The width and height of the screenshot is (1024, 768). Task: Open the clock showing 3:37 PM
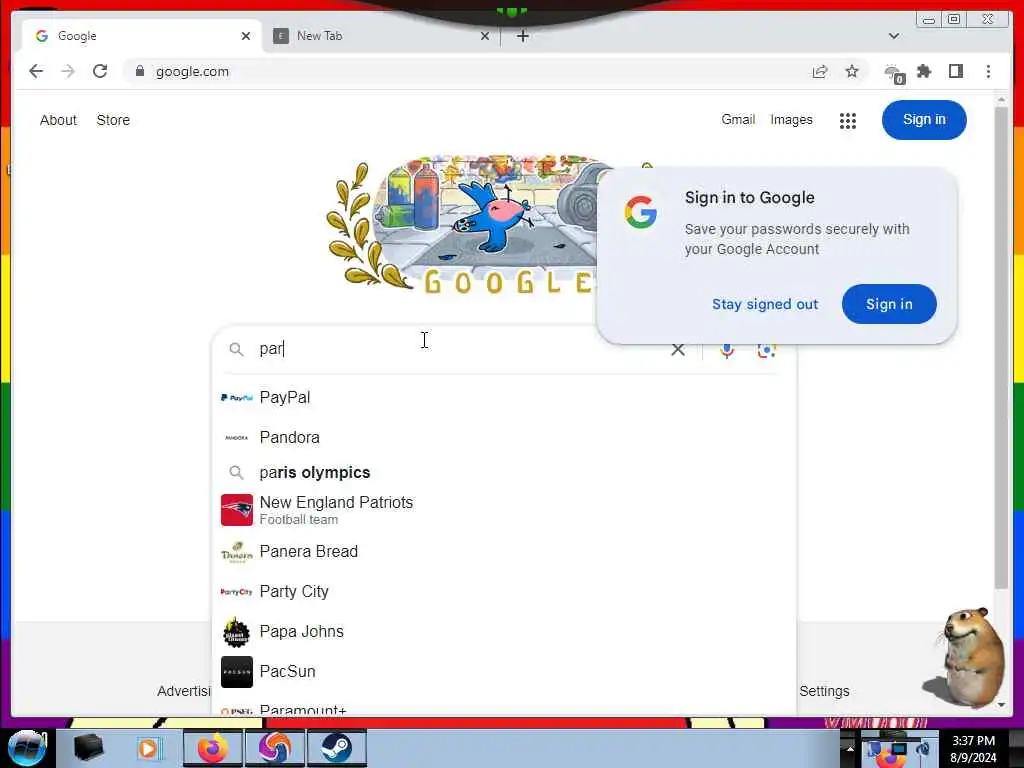[x=973, y=749]
